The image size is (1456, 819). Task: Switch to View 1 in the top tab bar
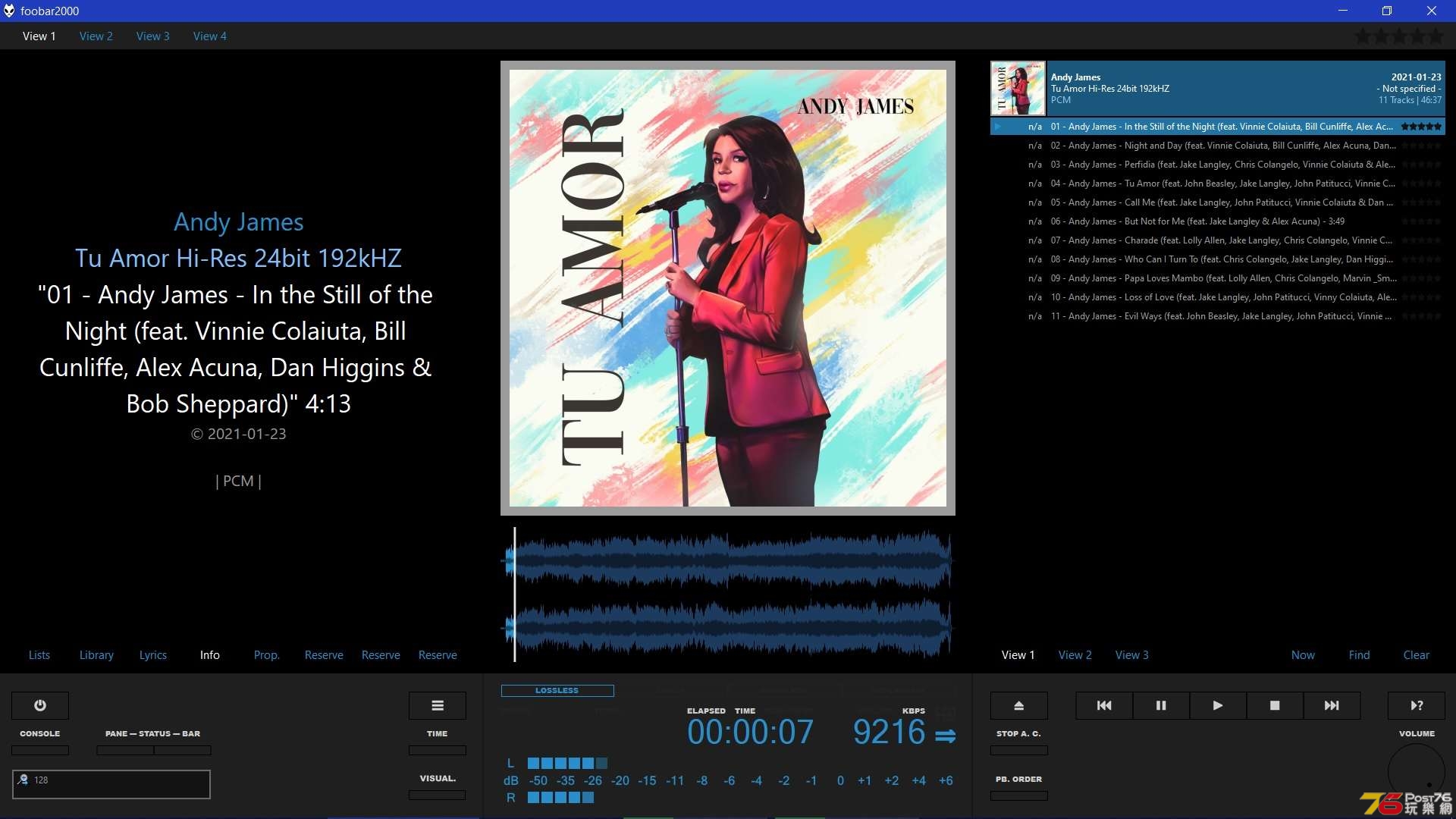click(39, 36)
